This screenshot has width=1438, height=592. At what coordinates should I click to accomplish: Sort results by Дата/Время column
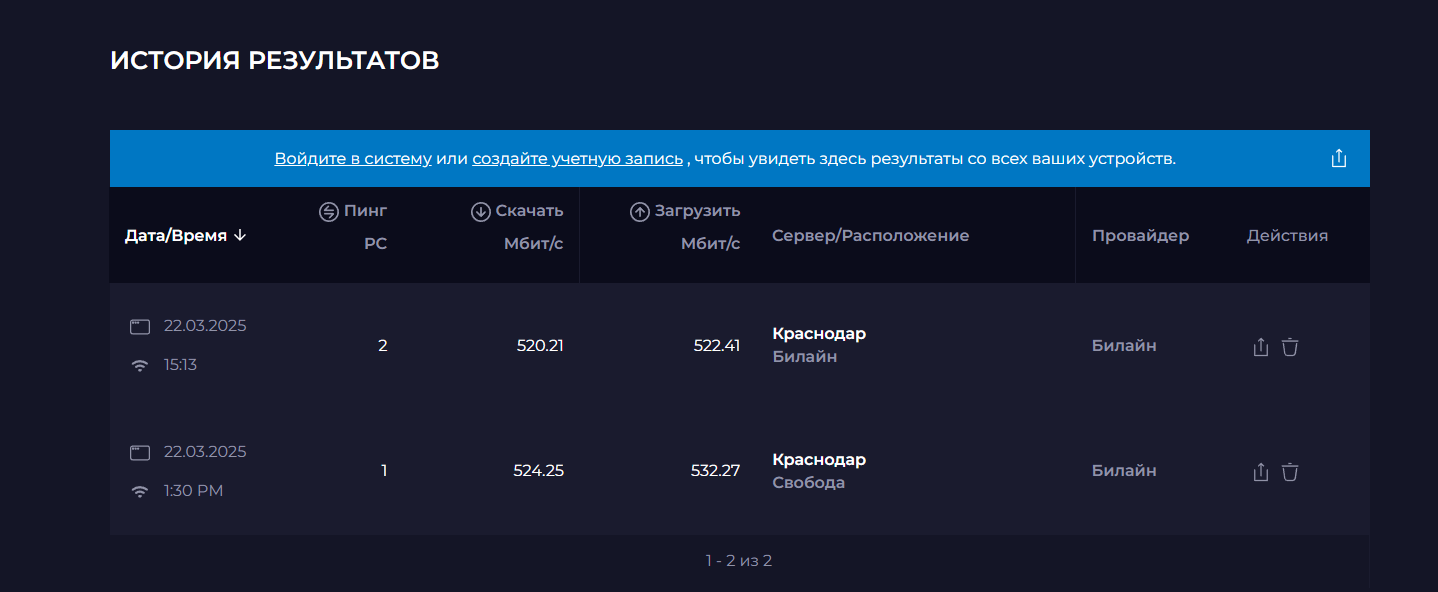coord(176,236)
